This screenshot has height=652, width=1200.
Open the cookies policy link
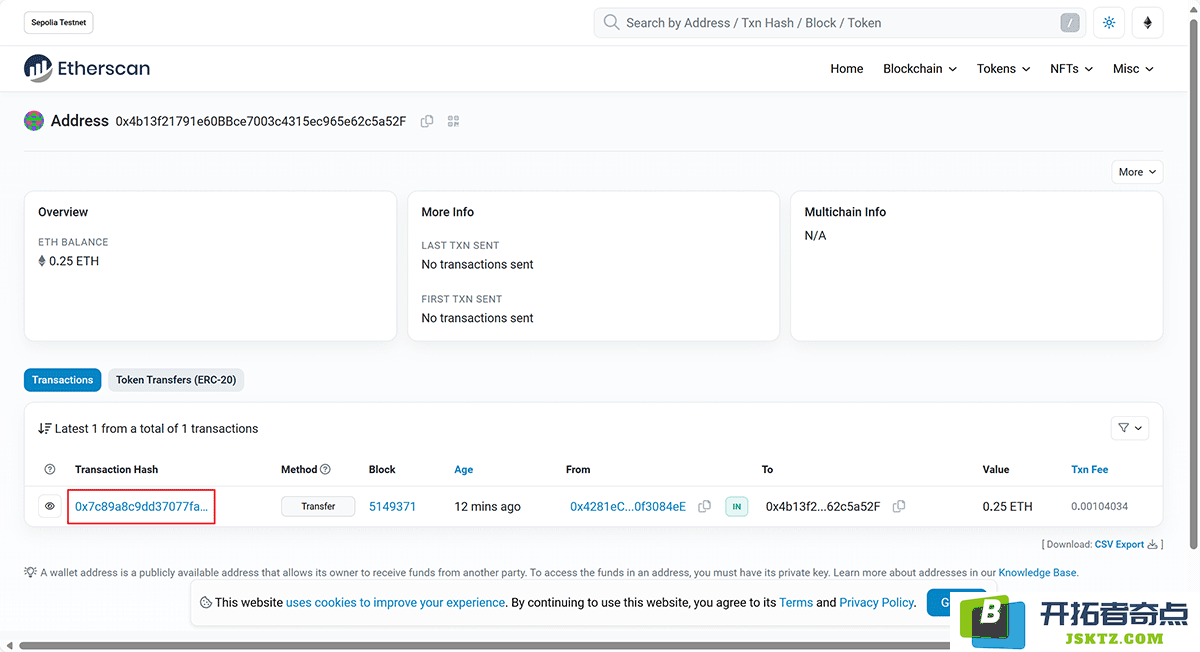point(396,603)
